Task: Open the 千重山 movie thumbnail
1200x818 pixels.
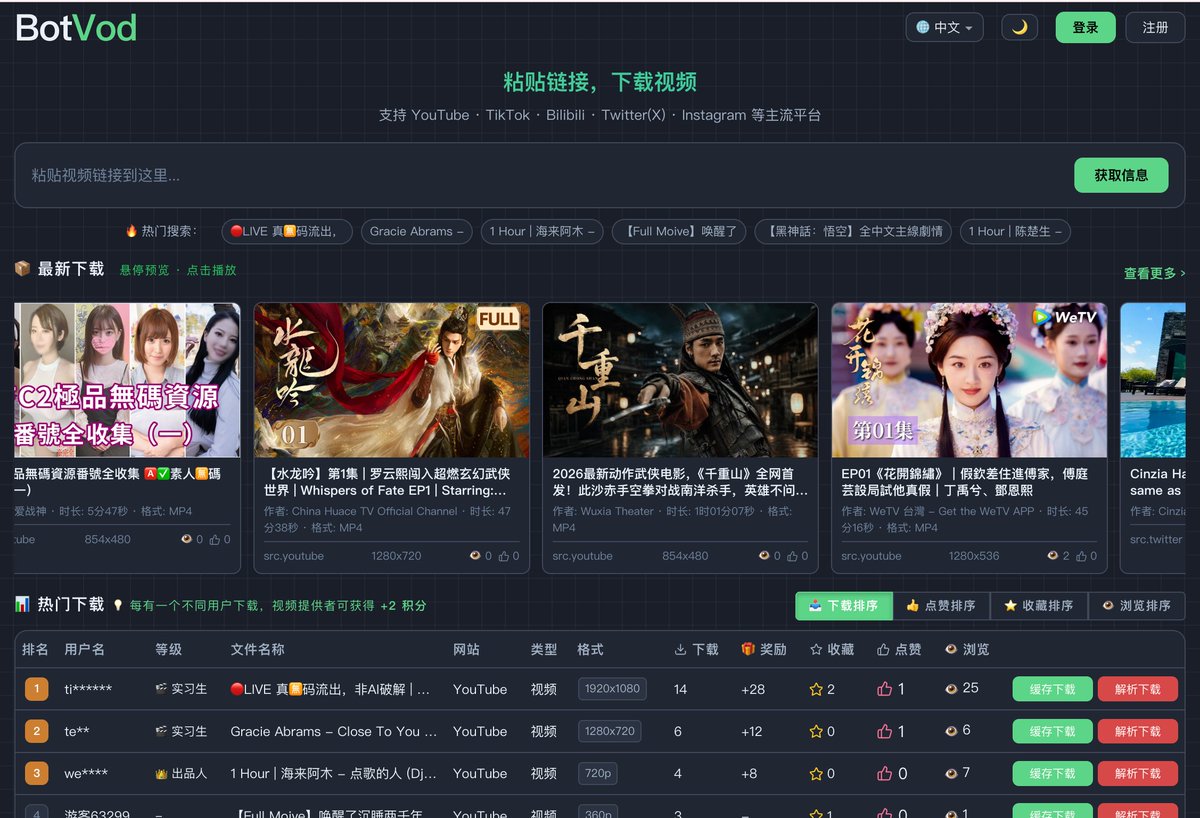Action: tap(680, 380)
